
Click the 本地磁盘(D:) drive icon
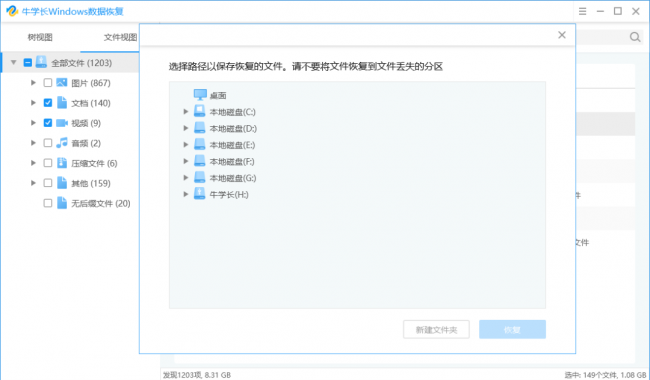pos(199,128)
